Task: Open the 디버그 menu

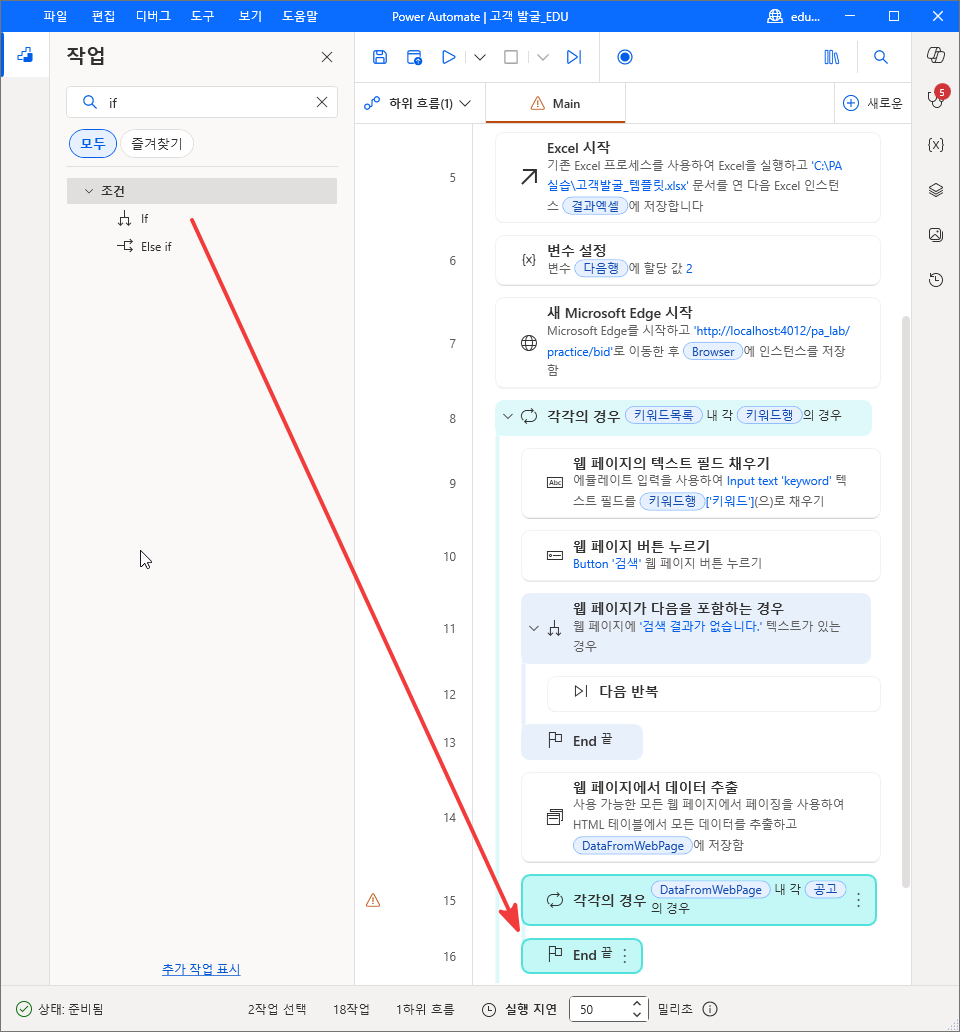Action: [x=153, y=16]
